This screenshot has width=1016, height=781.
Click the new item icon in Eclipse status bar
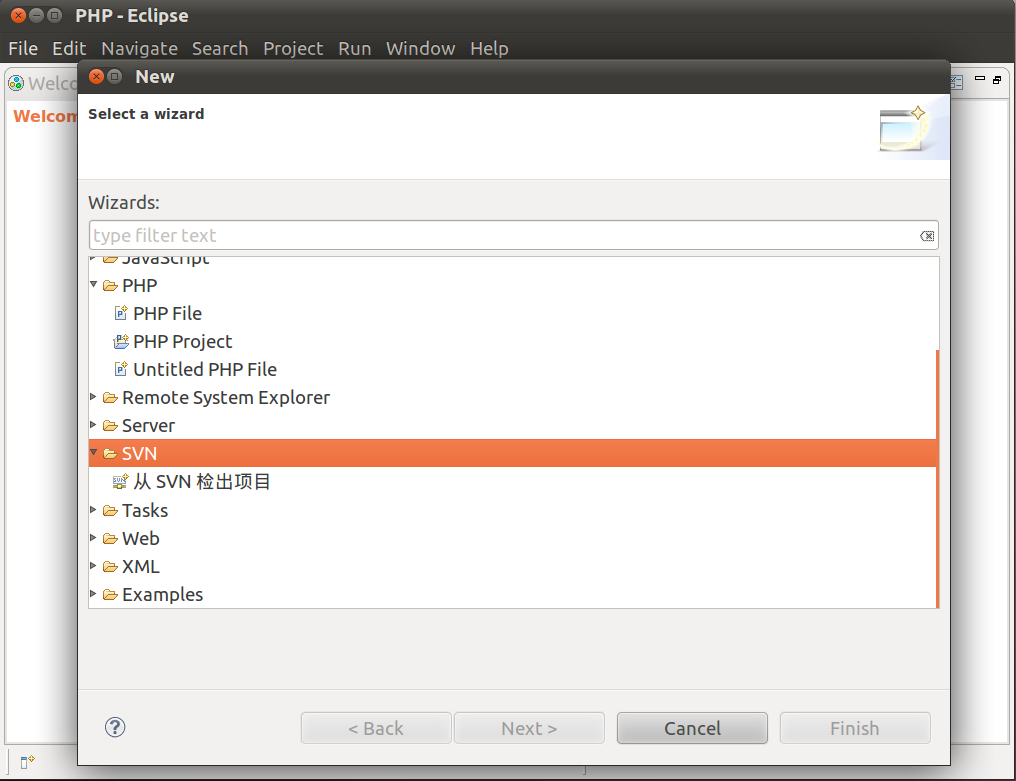click(27, 762)
